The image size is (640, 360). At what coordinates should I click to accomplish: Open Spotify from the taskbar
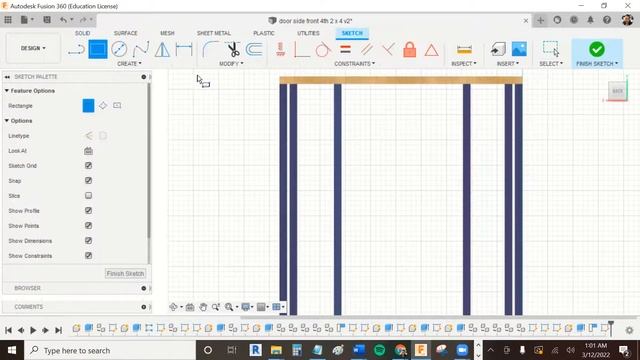(379, 350)
